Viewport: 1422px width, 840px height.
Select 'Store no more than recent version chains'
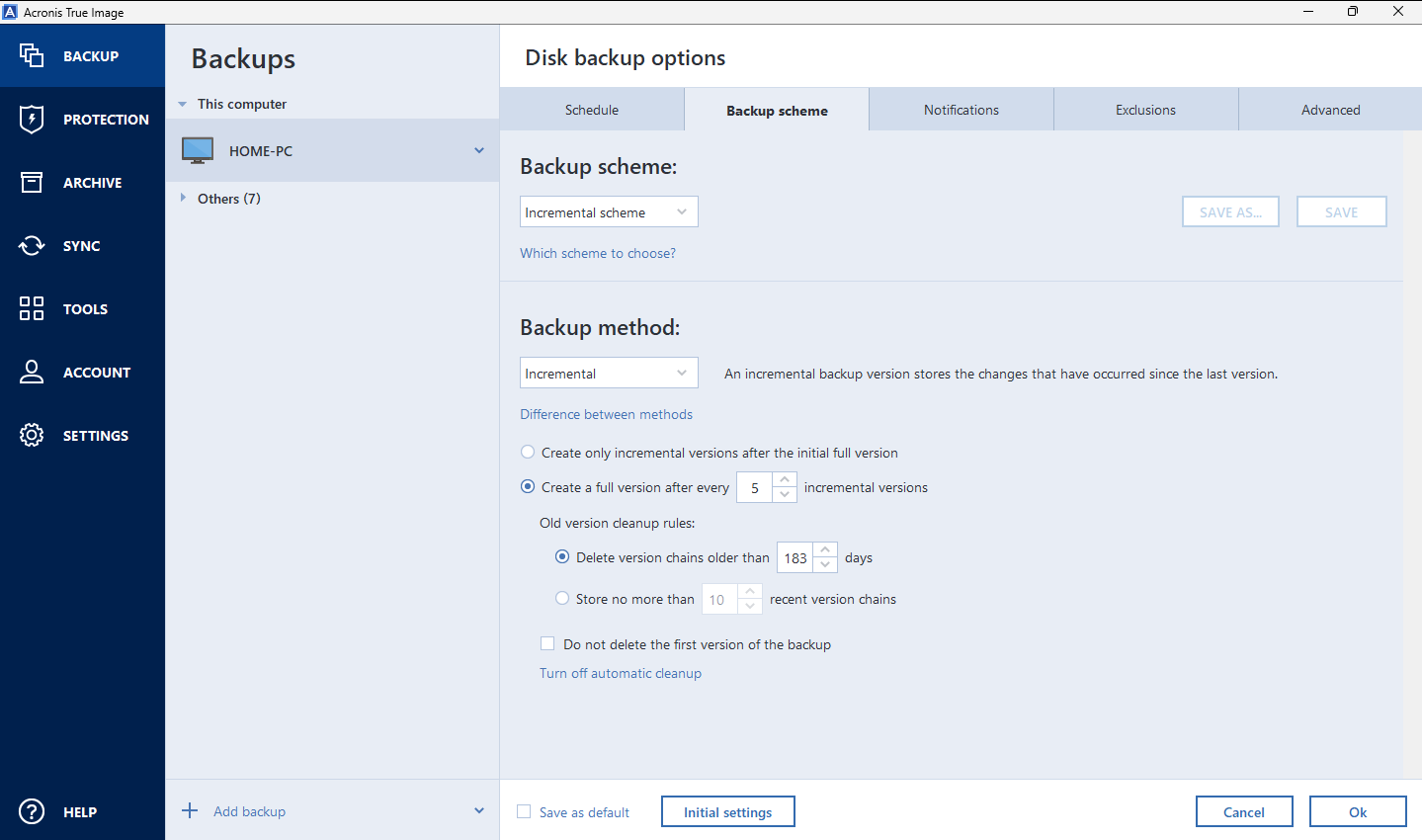[x=562, y=598]
